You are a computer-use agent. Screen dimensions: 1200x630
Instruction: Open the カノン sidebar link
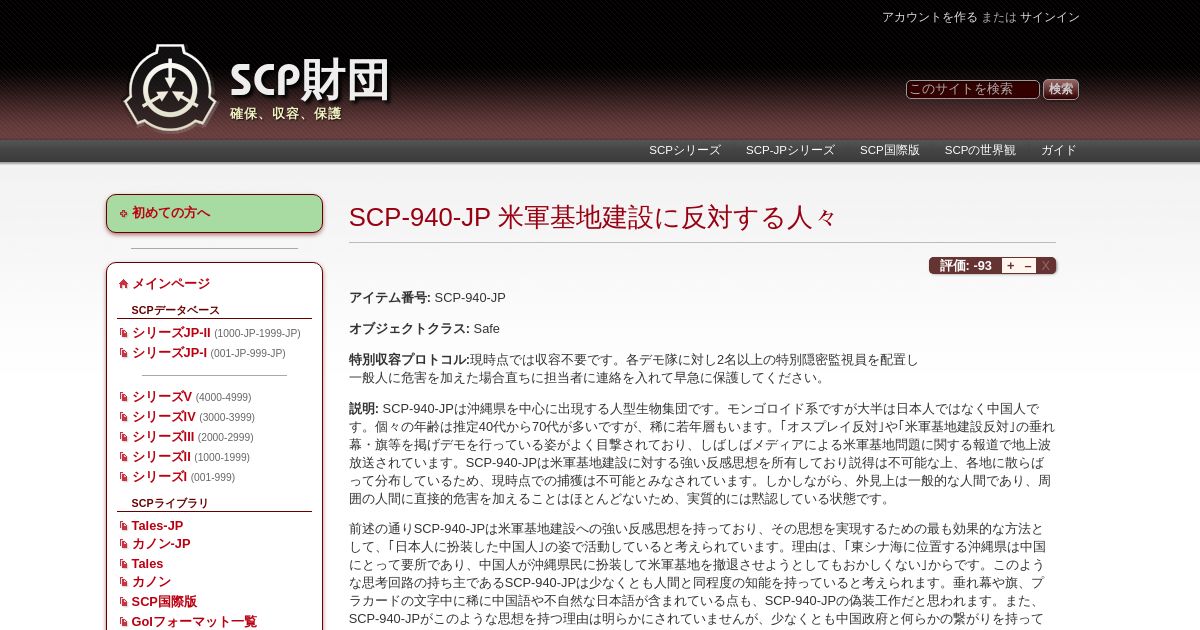(x=151, y=582)
